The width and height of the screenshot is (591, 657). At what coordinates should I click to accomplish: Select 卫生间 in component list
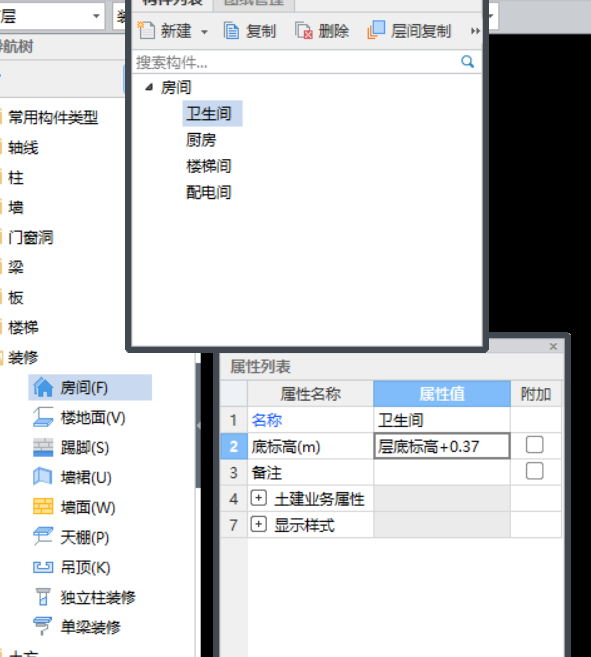coord(212,114)
